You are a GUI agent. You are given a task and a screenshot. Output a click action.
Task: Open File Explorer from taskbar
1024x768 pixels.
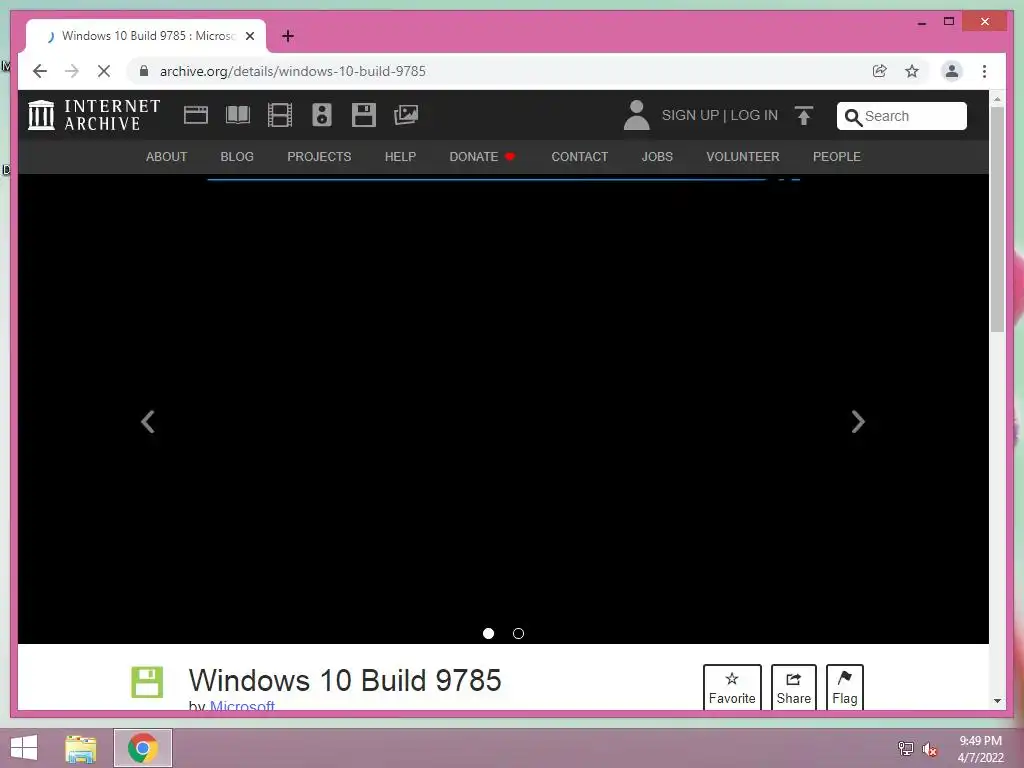tap(81, 748)
